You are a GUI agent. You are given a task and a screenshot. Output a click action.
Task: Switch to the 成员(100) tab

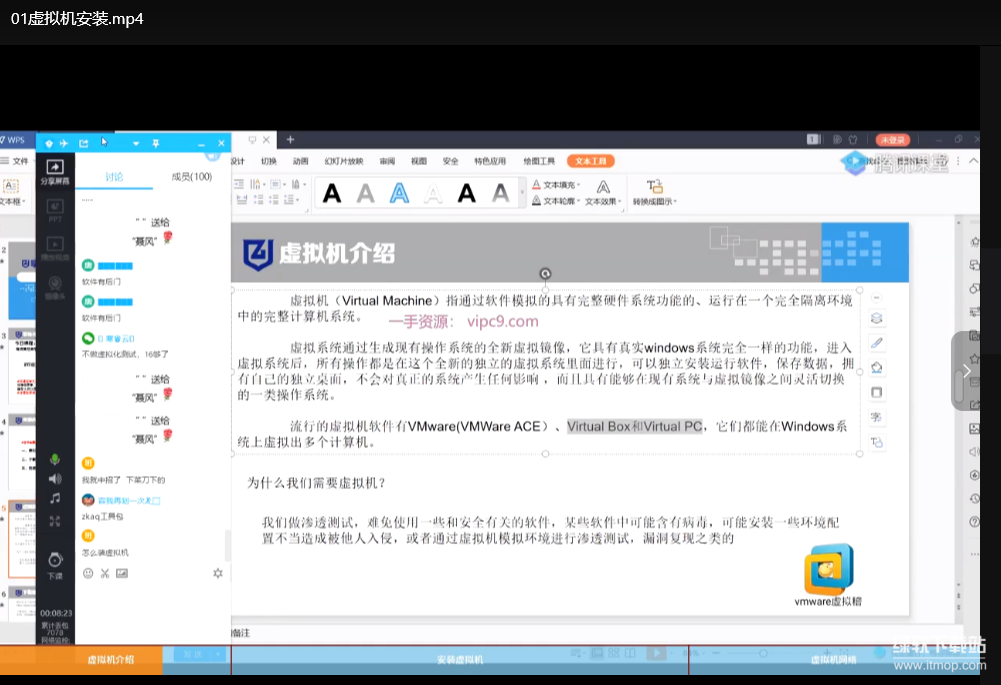[x=192, y=176]
